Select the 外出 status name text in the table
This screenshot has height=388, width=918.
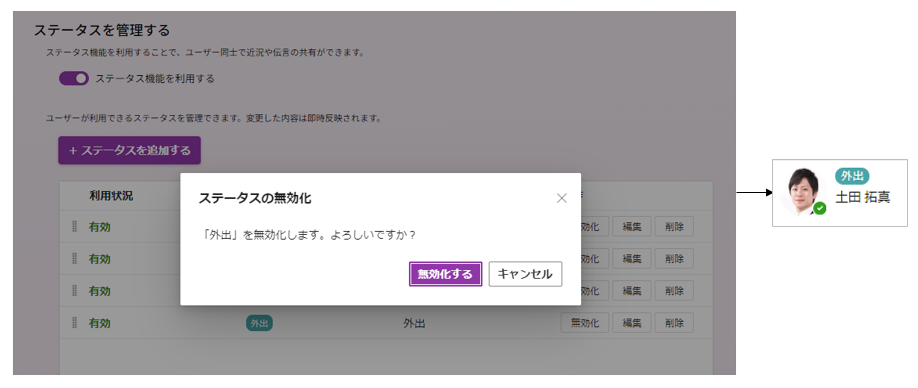(x=414, y=323)
